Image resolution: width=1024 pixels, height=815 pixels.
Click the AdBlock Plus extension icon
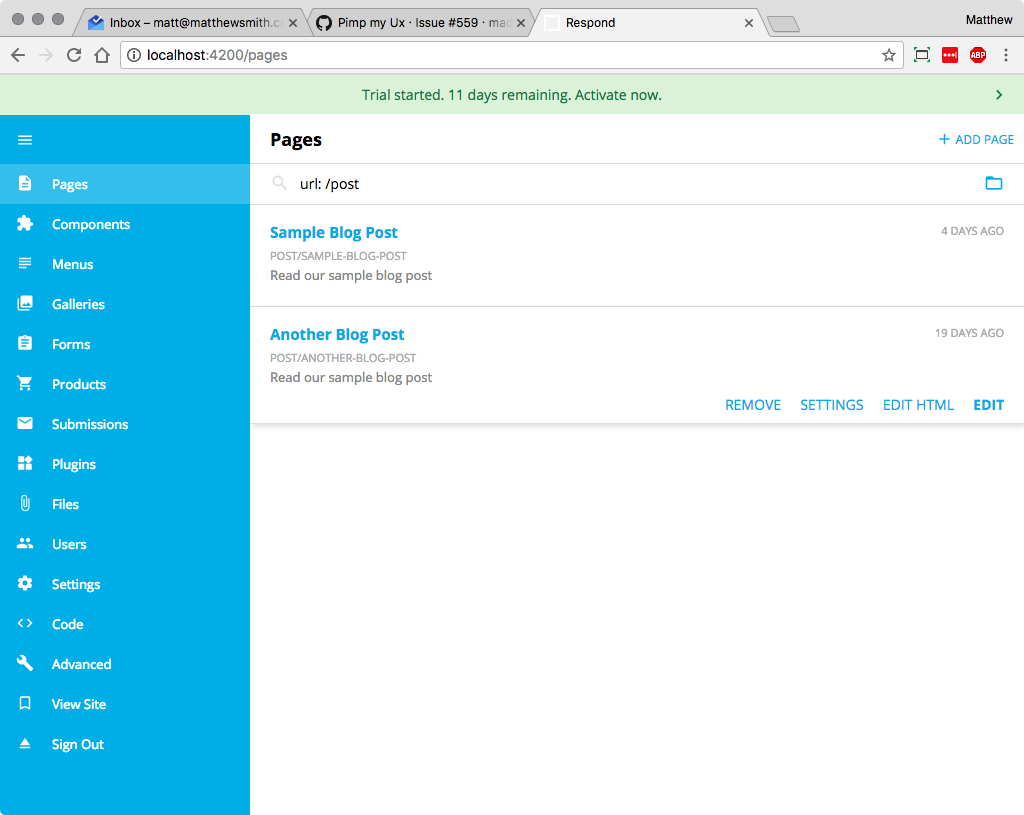(978, 56)
